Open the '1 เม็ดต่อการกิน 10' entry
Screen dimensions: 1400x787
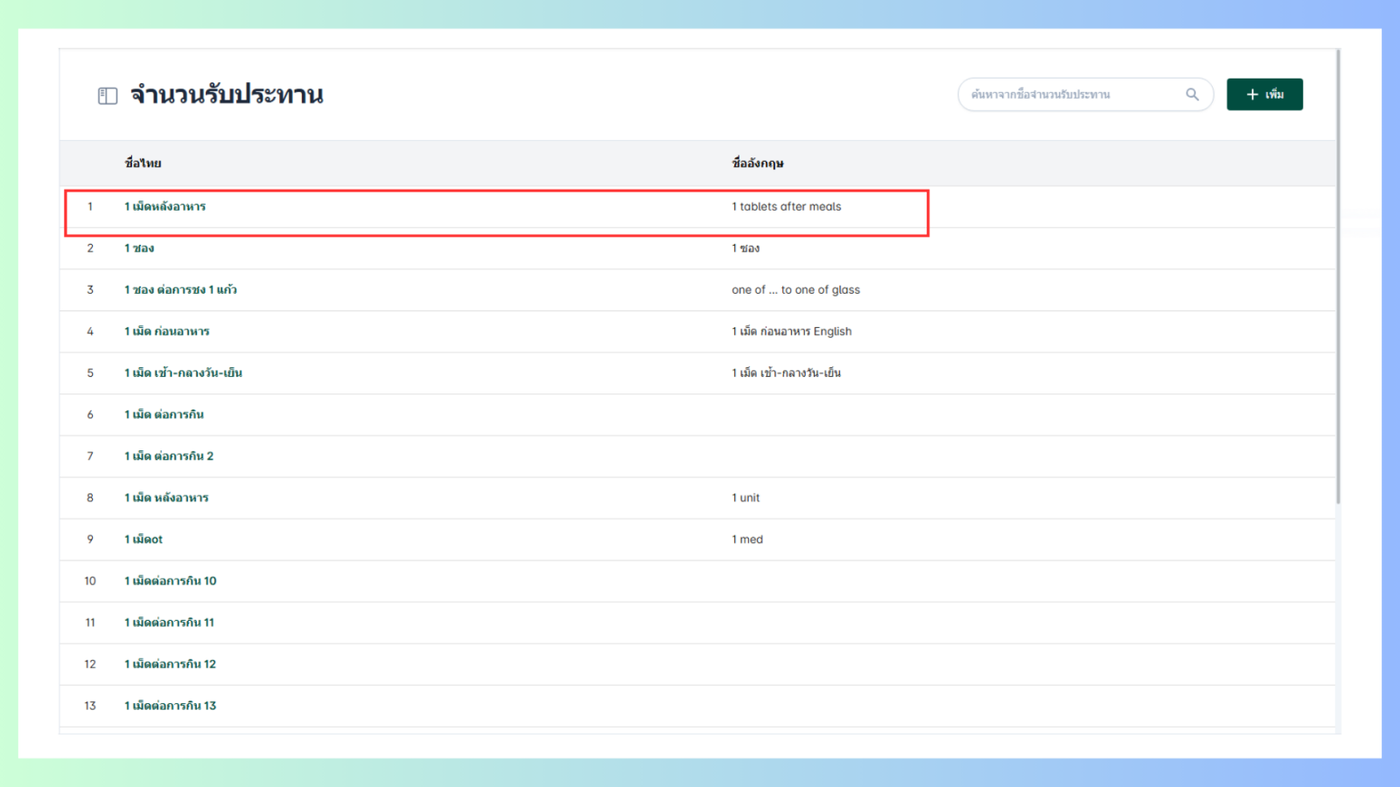(x=170, y=581)
